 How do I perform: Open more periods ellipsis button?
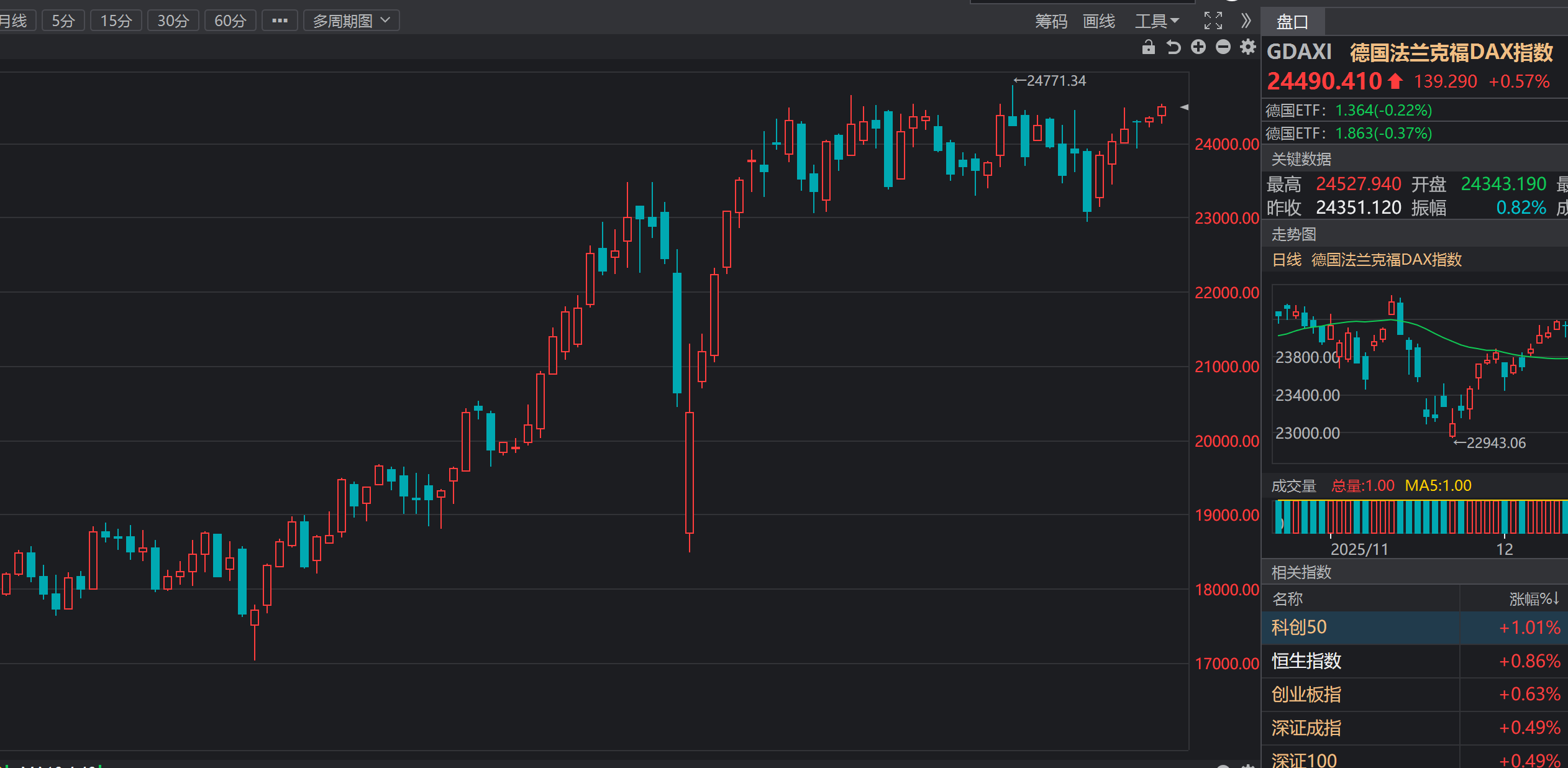click(280, 21)
